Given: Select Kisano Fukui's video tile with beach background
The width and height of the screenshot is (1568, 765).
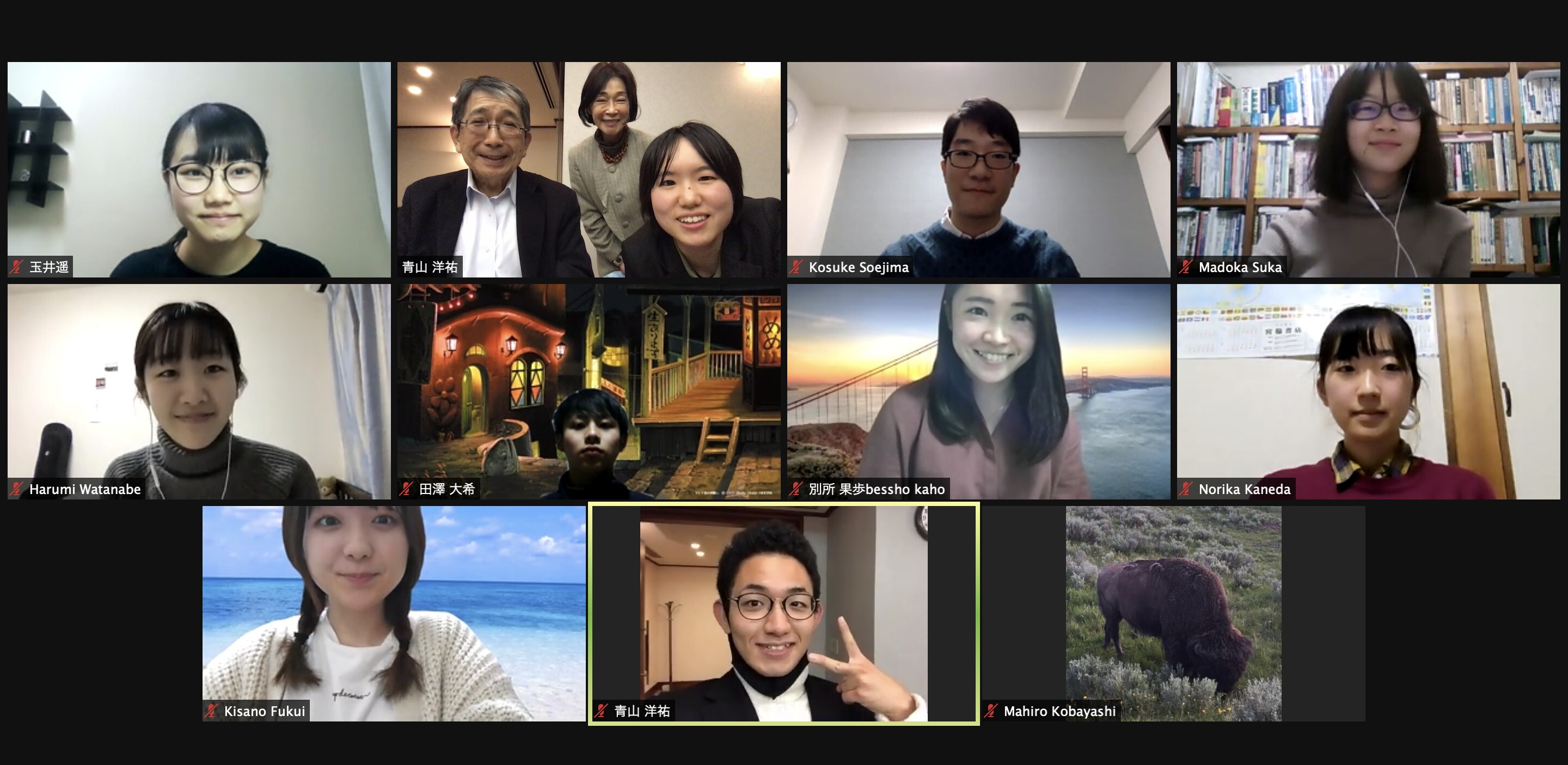Looking at the screenshot, I should [x=394, y=614].
